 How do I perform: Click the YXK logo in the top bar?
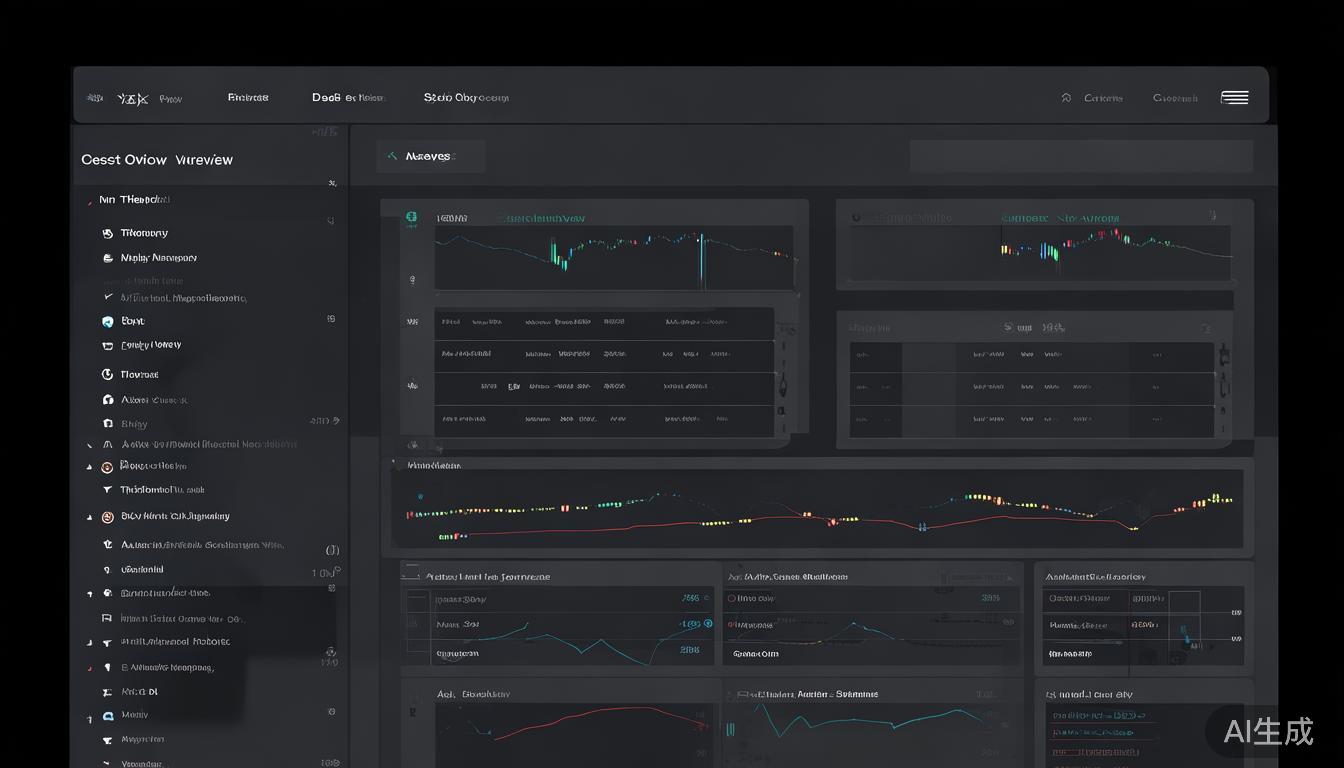tap(132, 98)
